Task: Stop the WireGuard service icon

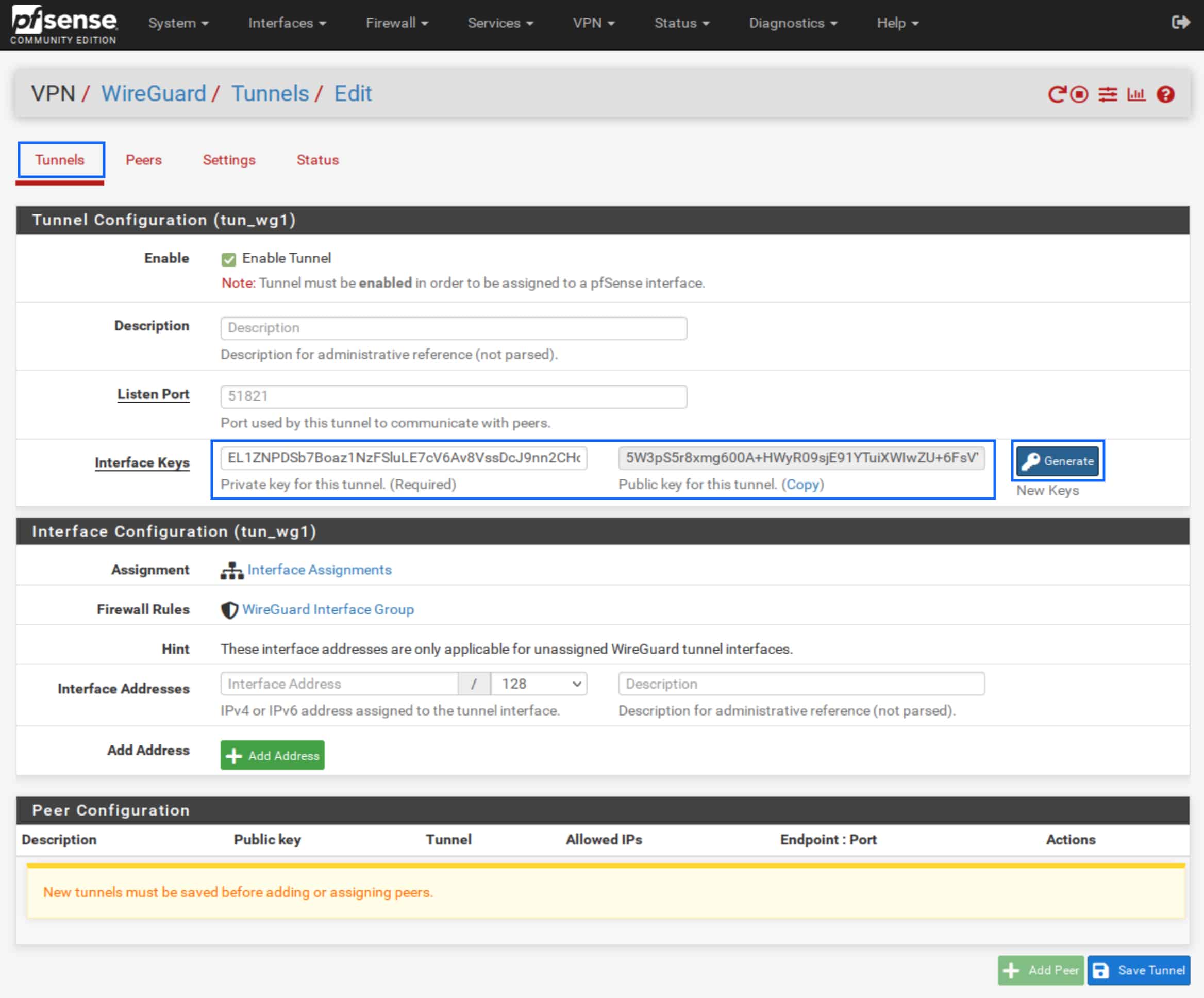Action: click(1079, 95)
